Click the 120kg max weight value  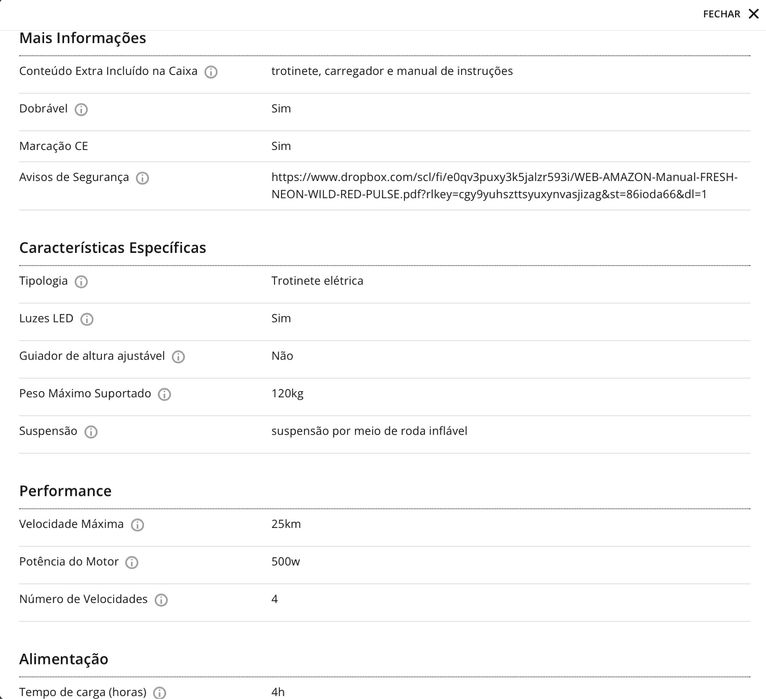(287, 394)
